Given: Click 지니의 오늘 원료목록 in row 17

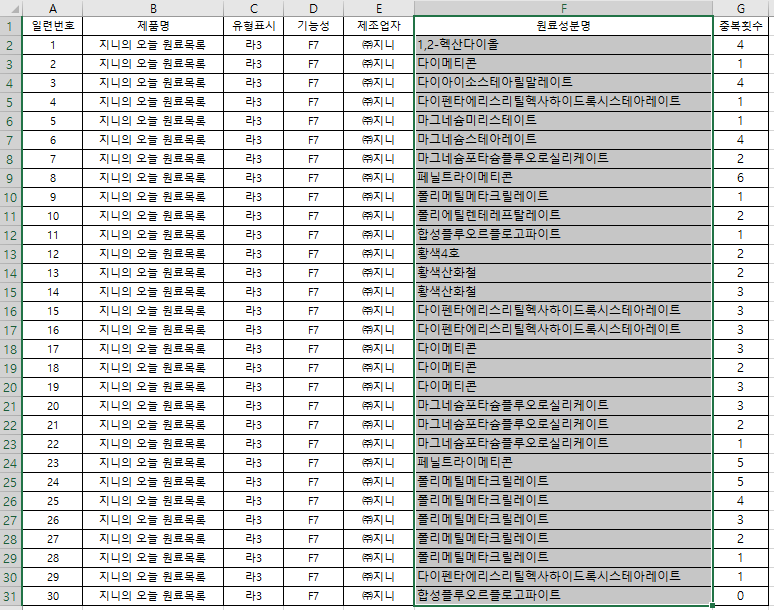Looking at the screenshot, I should 153,330.
